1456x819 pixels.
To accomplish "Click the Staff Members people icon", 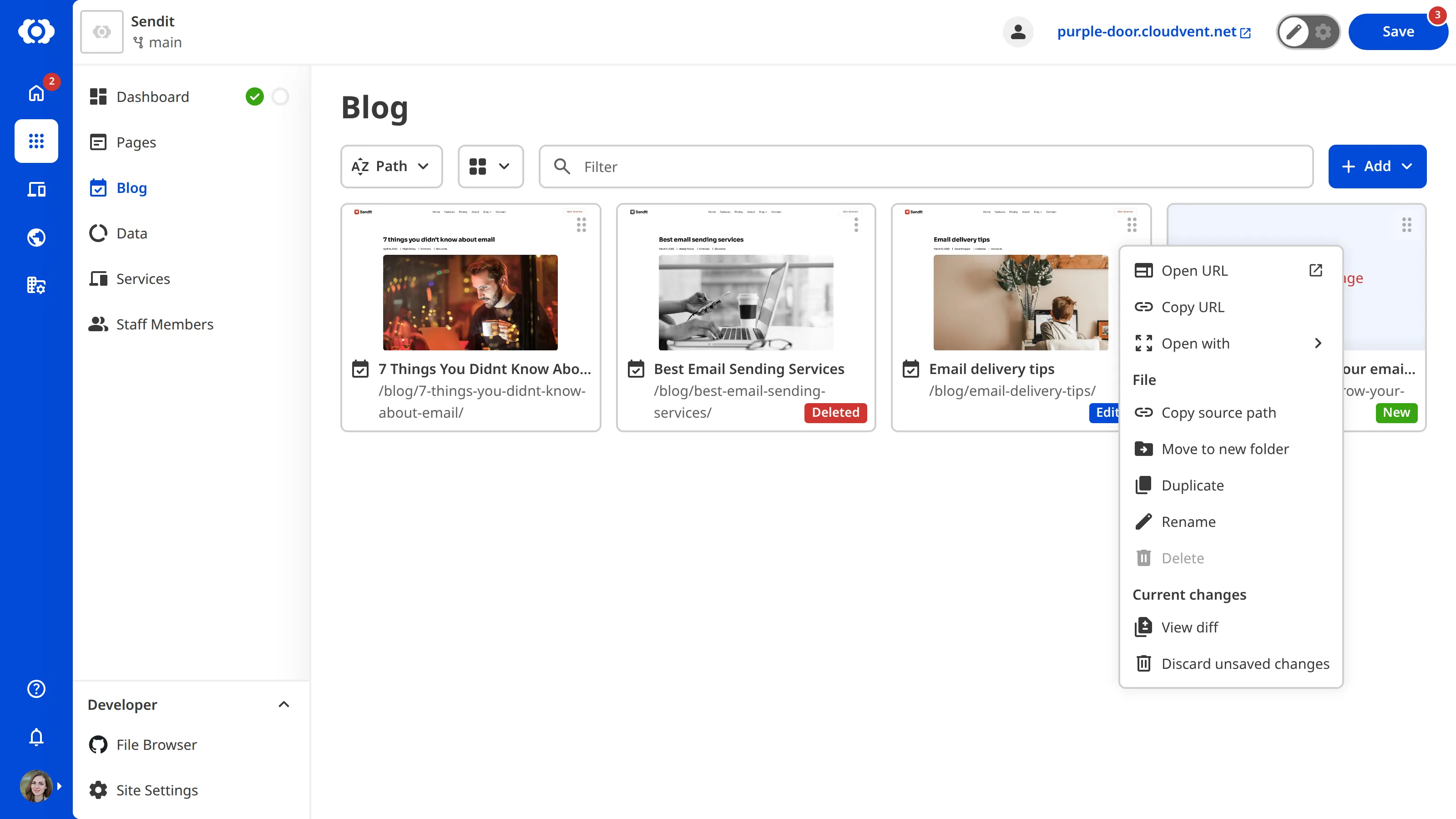I will [98, 324].
